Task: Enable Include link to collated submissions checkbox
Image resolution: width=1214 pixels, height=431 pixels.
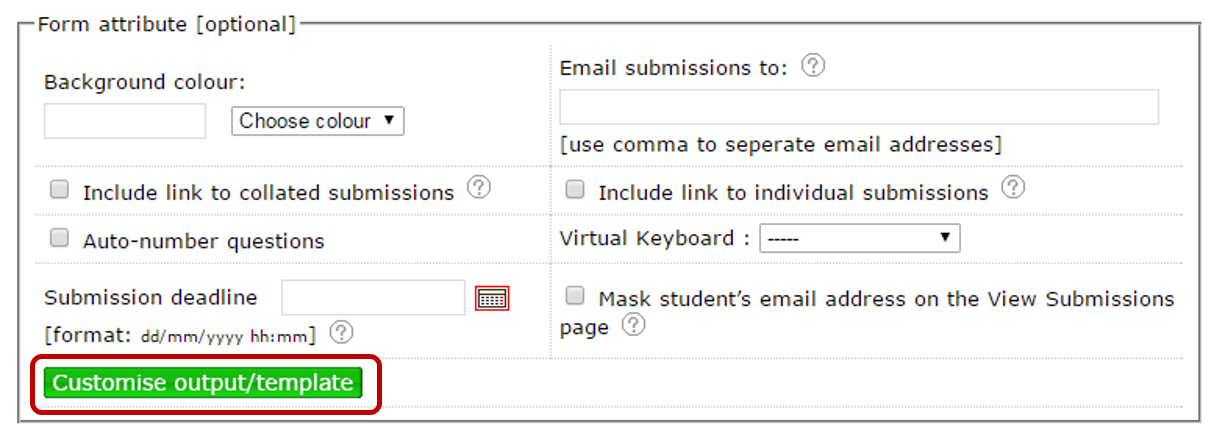Action: pos(60,189)
